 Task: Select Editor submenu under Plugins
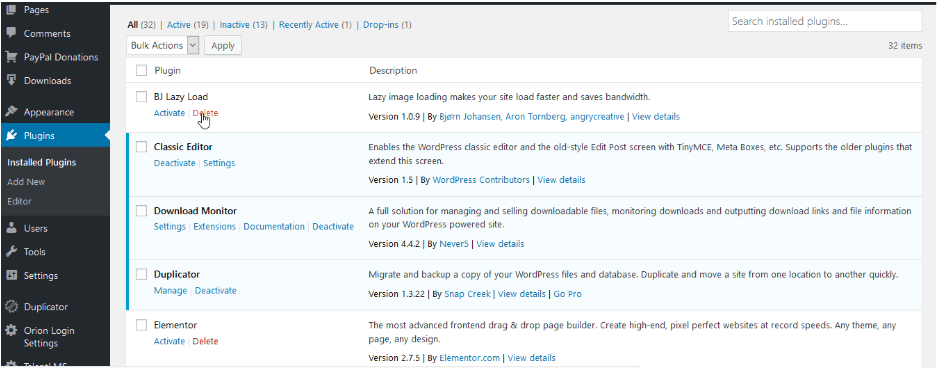(x=19, y=201)
